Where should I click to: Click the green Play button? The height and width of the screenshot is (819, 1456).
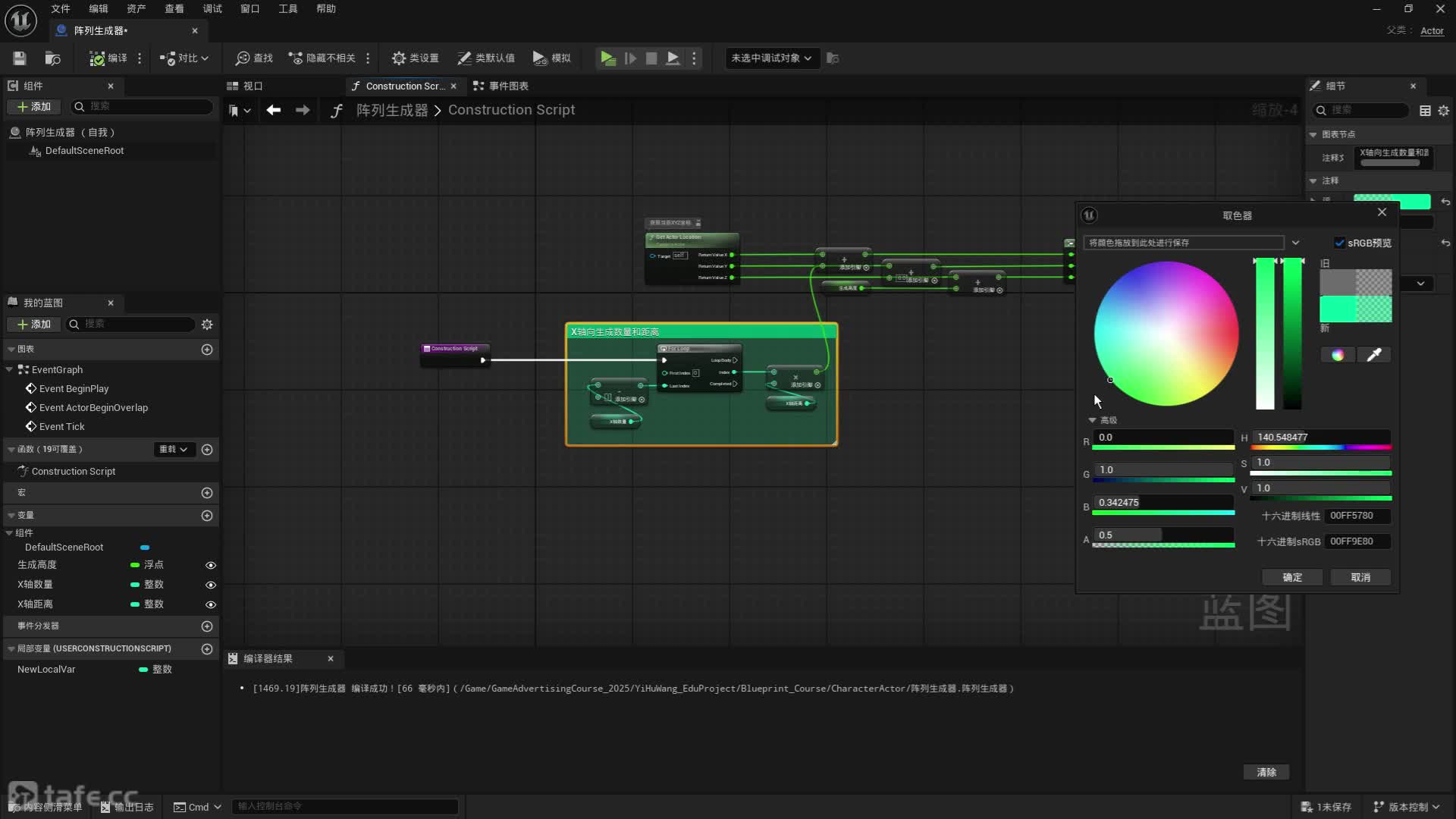(x=607, y=58)
